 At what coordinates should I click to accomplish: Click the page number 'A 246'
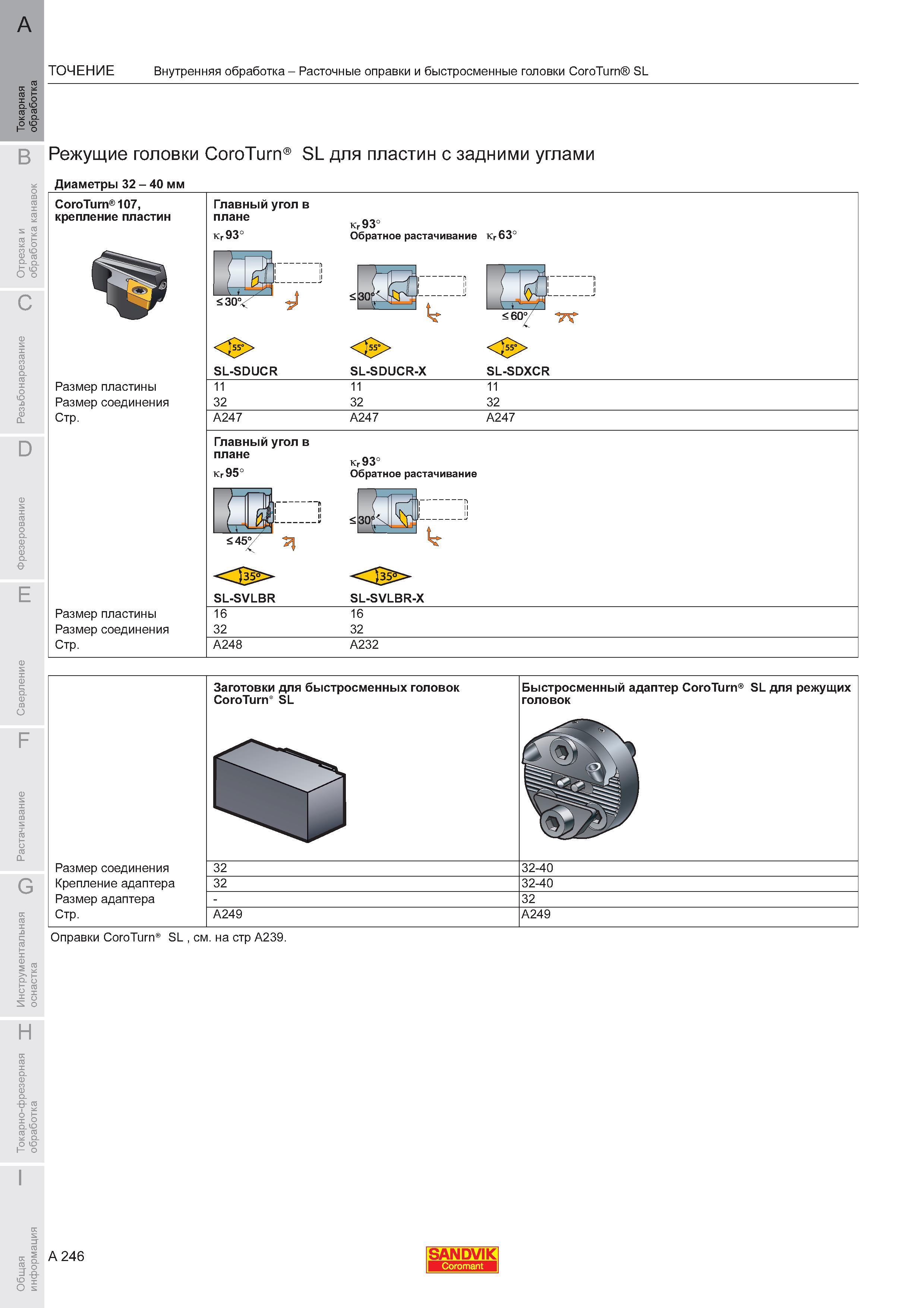point(66,1256)
